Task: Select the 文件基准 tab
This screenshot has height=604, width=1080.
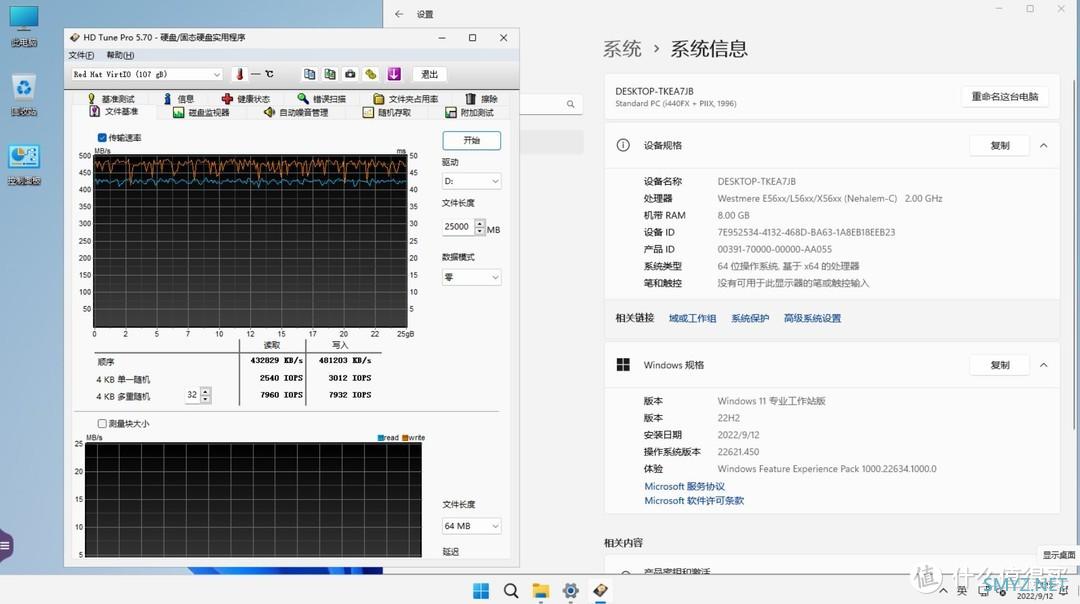Action: [x=114, y=112]
